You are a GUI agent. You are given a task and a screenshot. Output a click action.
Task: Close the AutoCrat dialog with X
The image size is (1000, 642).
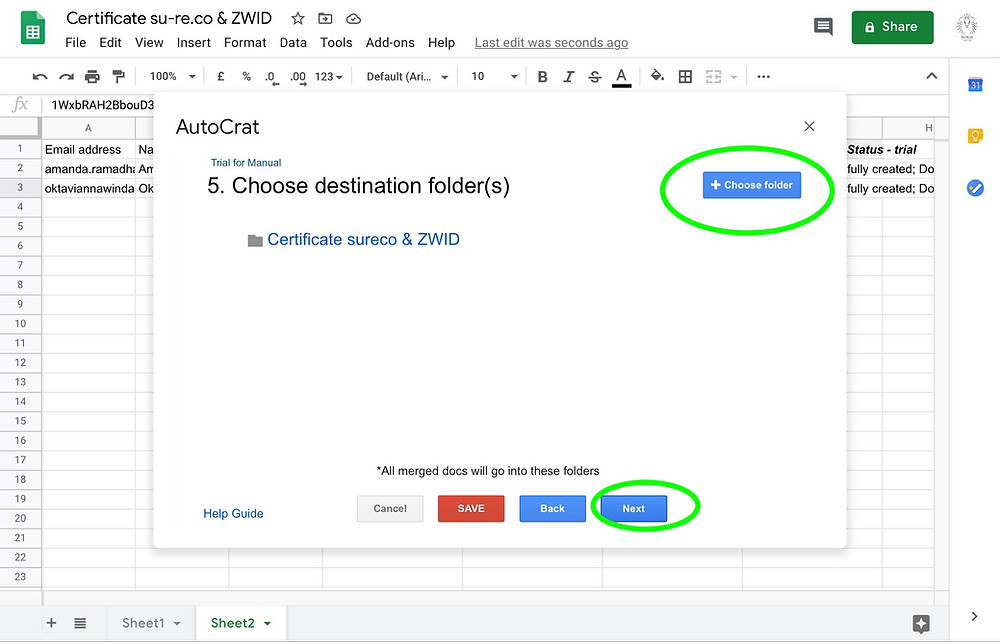tap(809, 126)
